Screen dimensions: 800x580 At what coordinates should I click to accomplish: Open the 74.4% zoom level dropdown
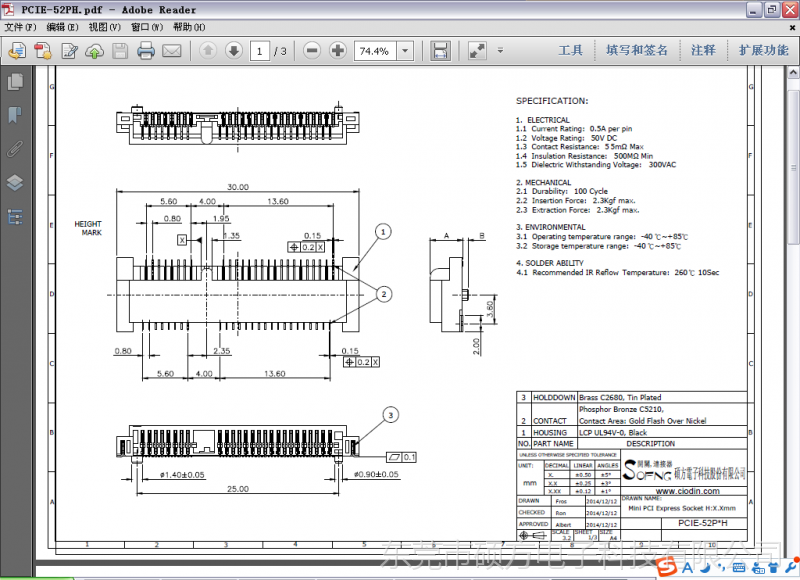(x=405, y=51)
